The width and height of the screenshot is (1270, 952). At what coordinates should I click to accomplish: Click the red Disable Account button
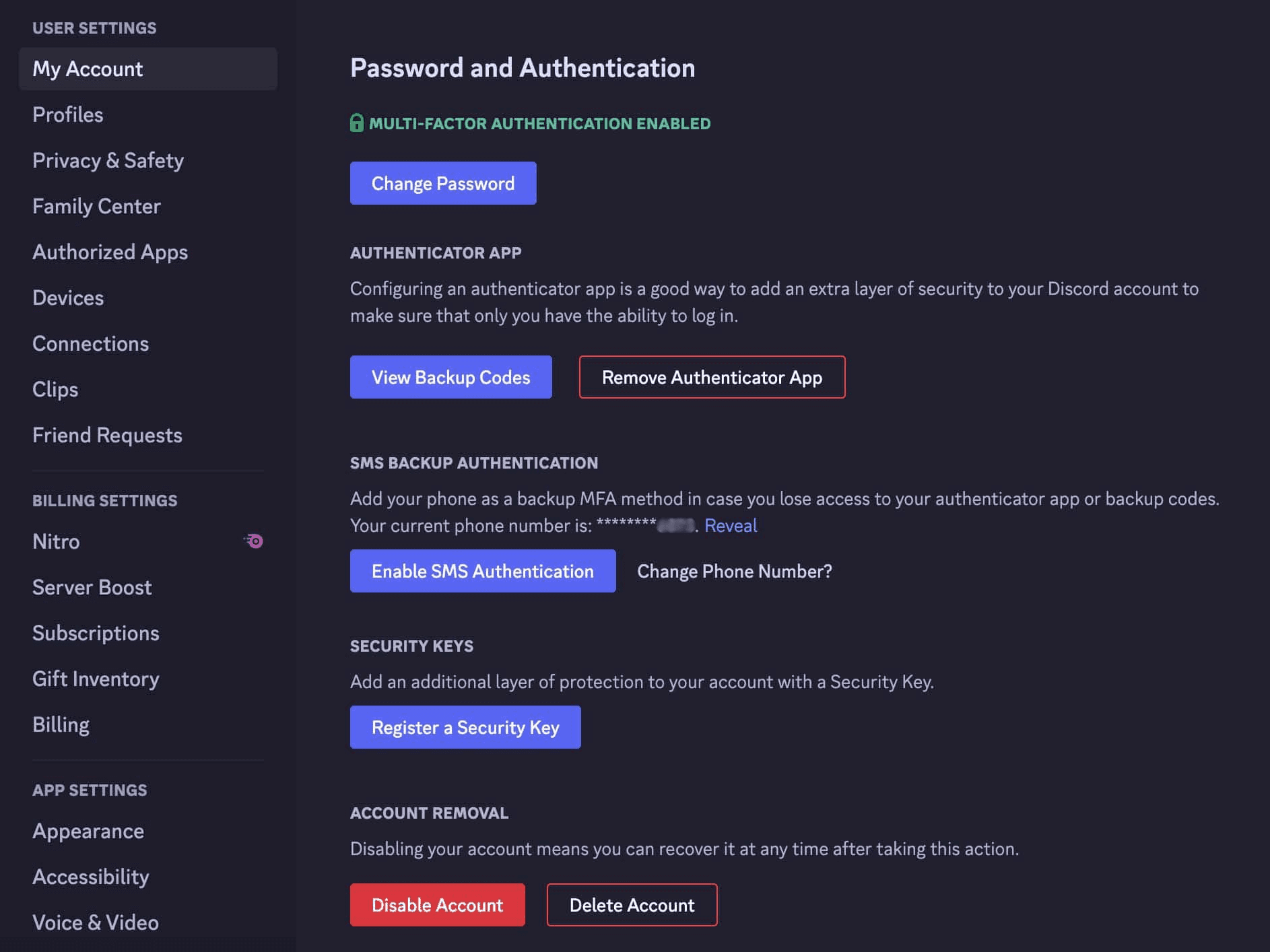coord(438,905)
